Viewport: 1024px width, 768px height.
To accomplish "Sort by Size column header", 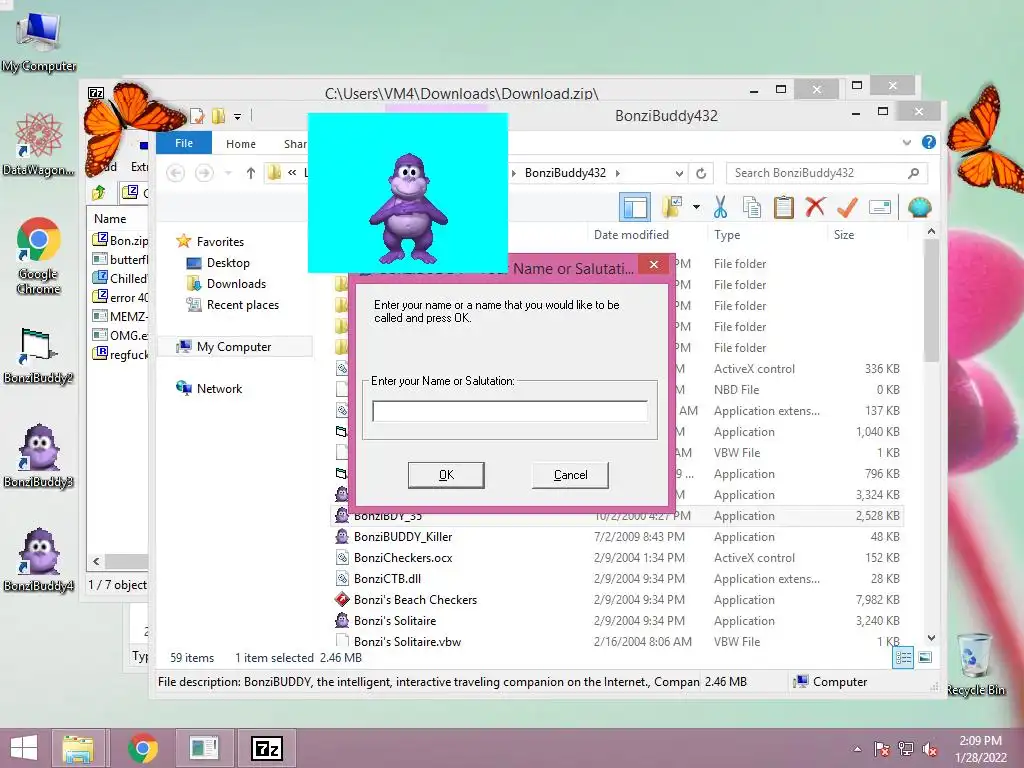I will pyautogui.click(x=844, y=234).
